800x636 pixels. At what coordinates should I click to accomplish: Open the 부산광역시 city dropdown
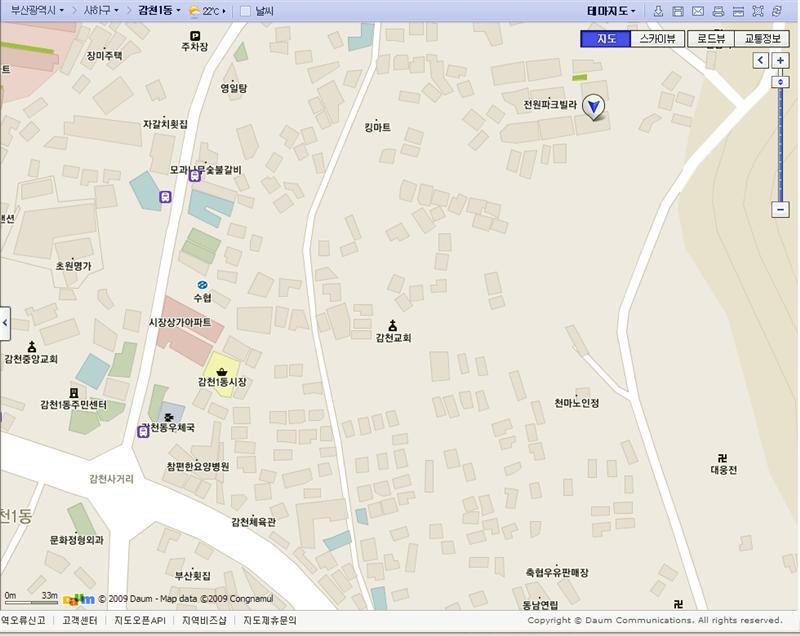(37, 11)
